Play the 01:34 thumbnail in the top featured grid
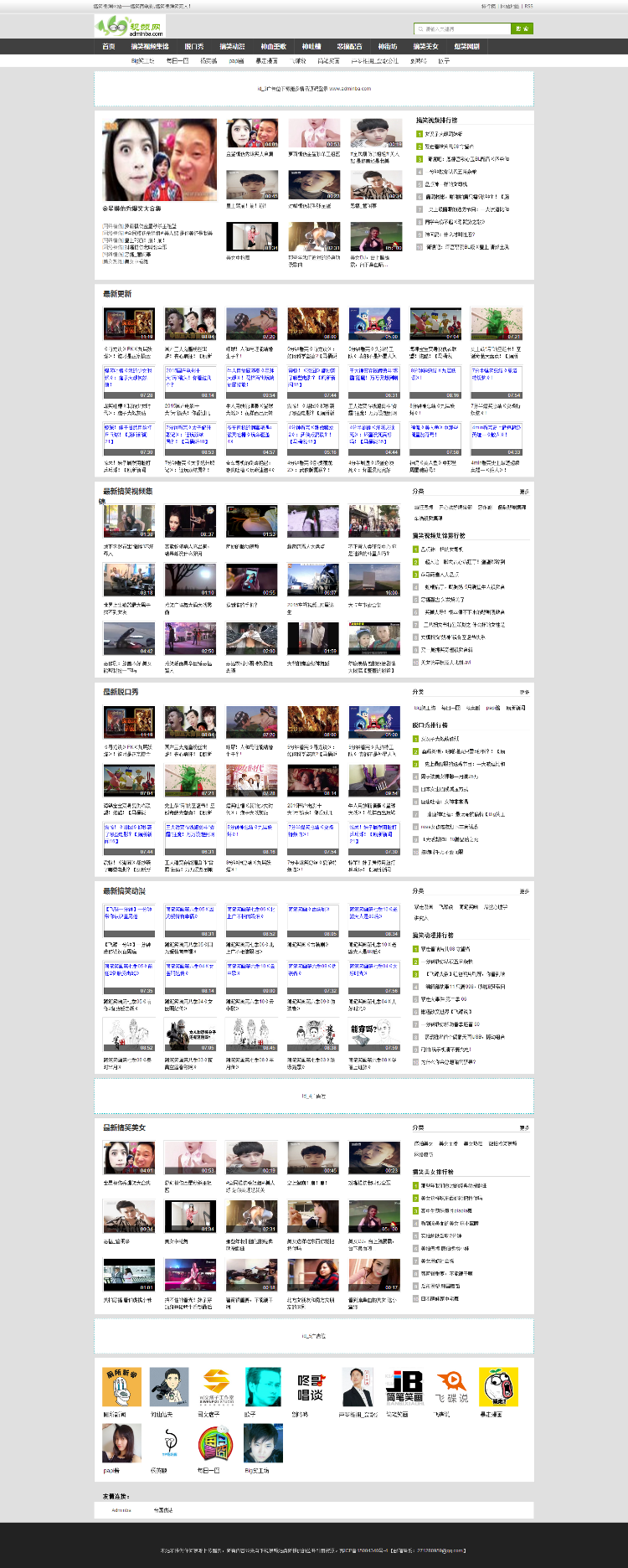This screenshot has height=1568, width=628. tap(252, 237)
